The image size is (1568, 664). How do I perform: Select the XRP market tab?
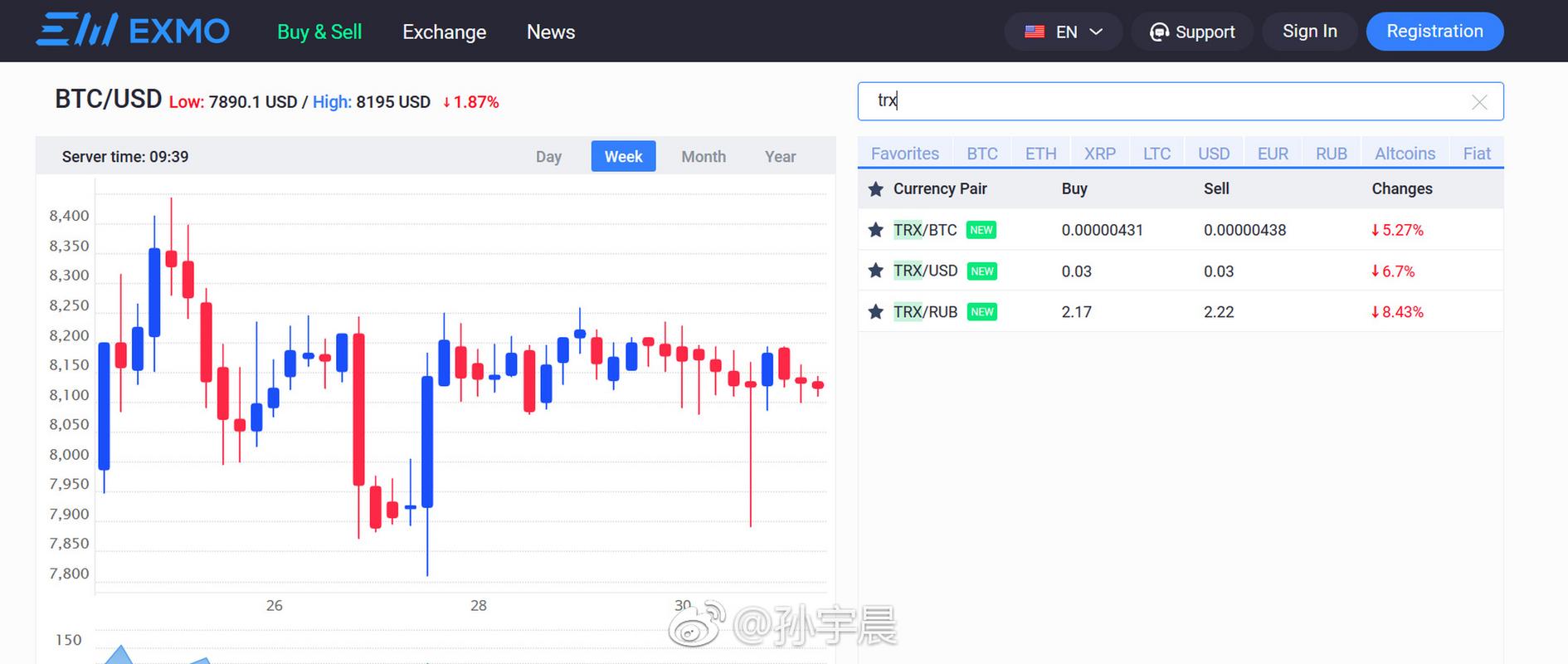click(1100, 154)
